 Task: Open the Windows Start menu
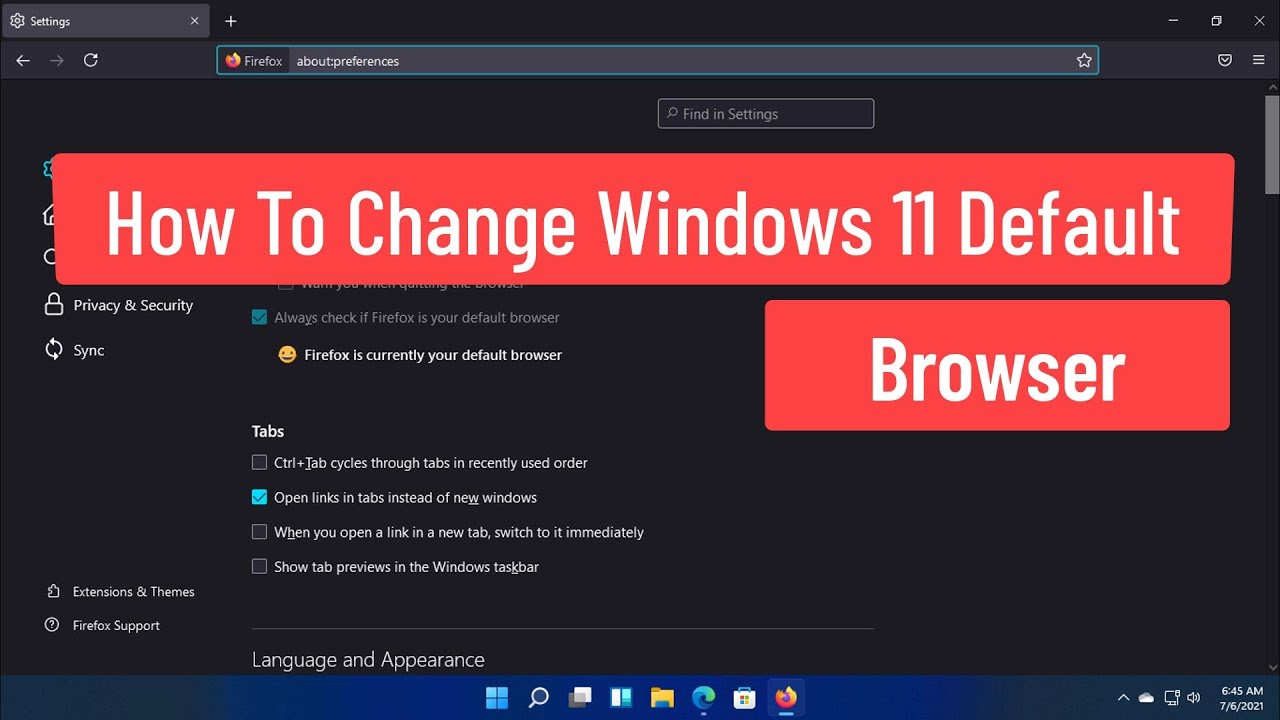click(497, 697)
